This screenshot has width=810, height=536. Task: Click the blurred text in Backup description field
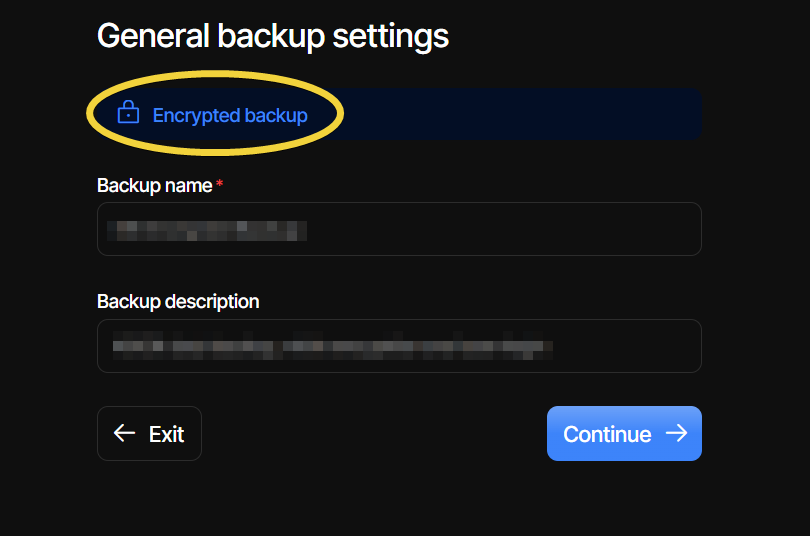point(332,347)
